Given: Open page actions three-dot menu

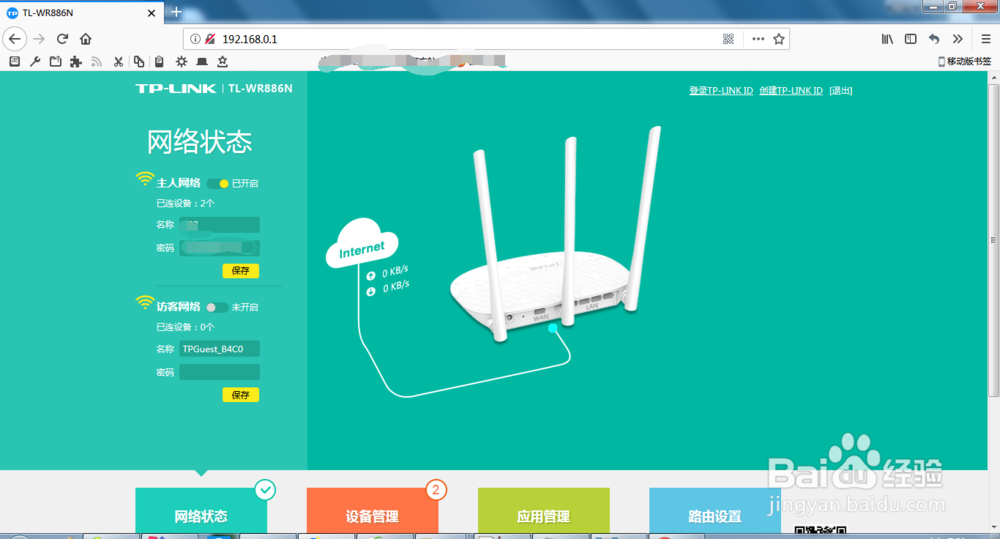Looking at the screenshot, I should click(758, 39).
